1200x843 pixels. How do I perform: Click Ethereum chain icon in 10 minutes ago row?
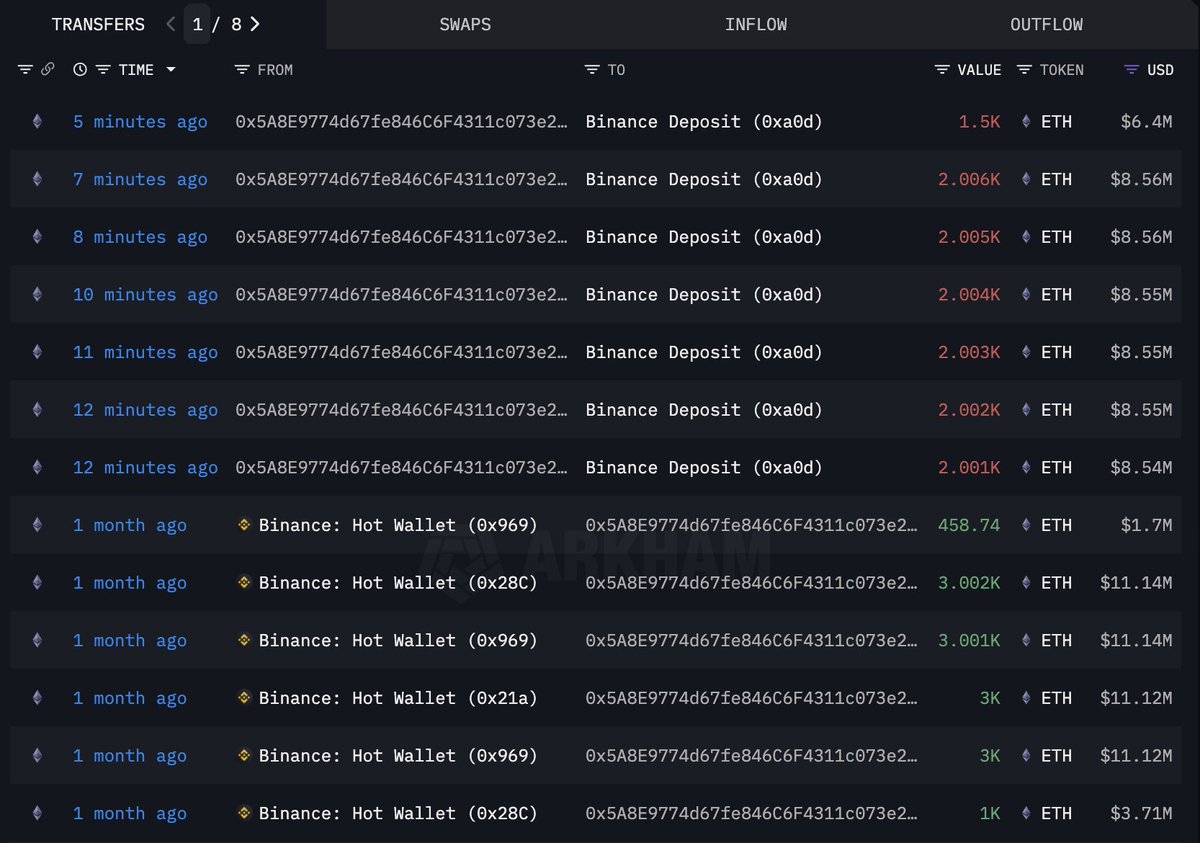(38, 295)
